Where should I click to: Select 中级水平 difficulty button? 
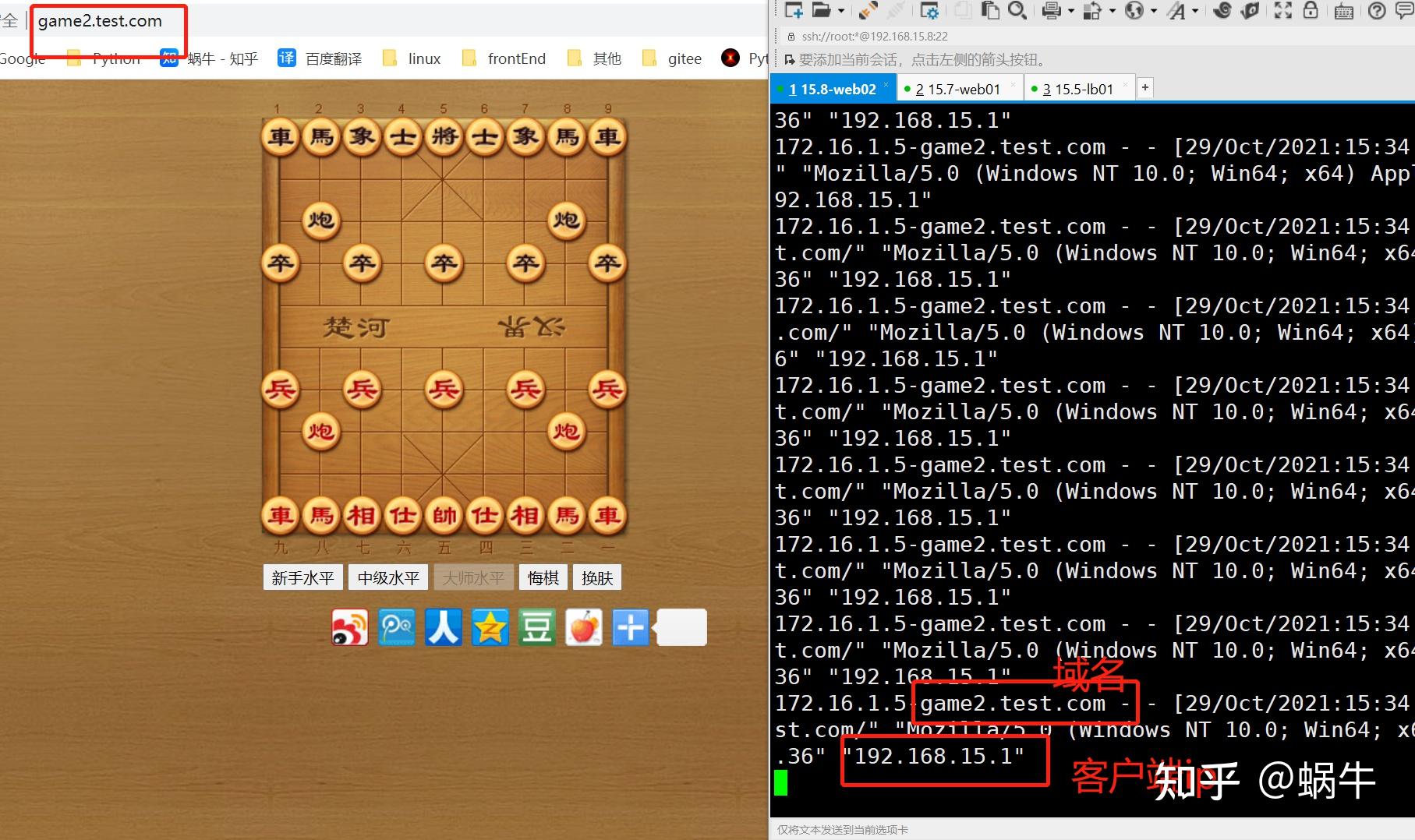(388, 577)
